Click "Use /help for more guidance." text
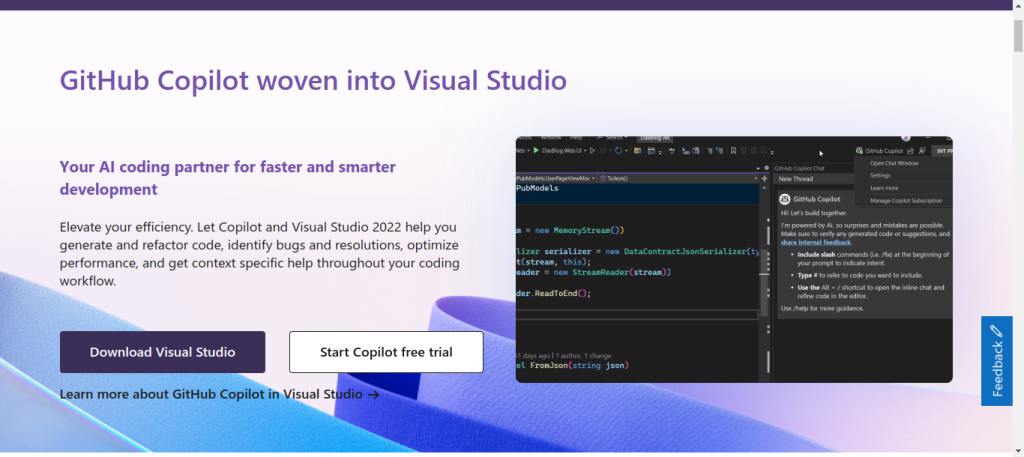 coord(822,308)
